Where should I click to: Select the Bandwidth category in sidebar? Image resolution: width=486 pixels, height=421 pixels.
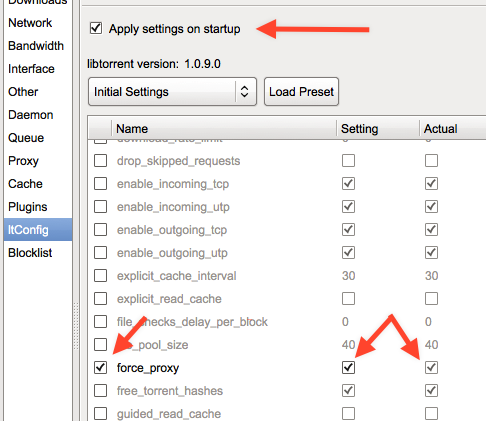[36, 46]
